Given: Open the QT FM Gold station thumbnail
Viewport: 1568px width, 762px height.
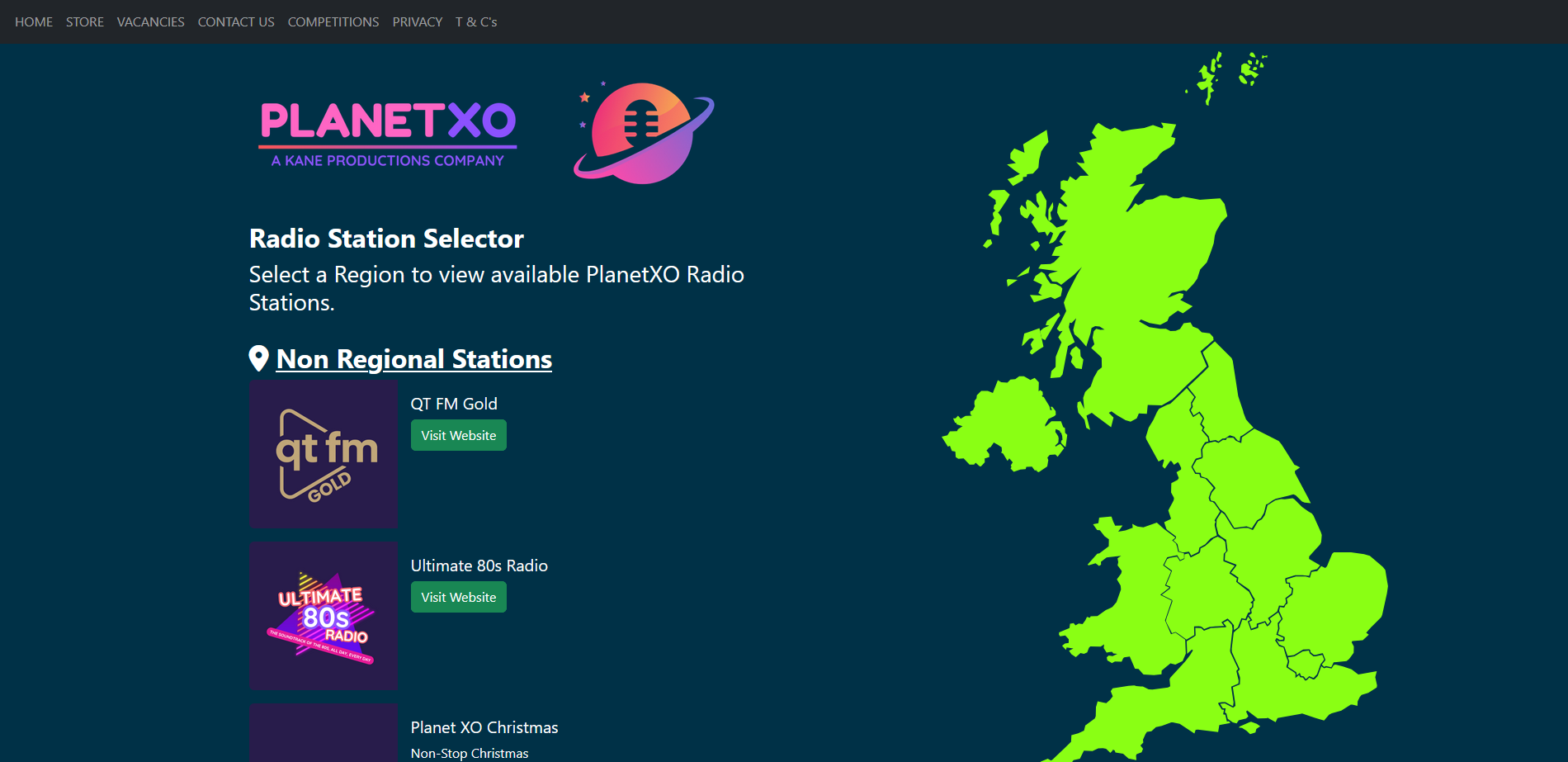Looking at the screenshot, I should pyautogui.click(x=323, y=453).
